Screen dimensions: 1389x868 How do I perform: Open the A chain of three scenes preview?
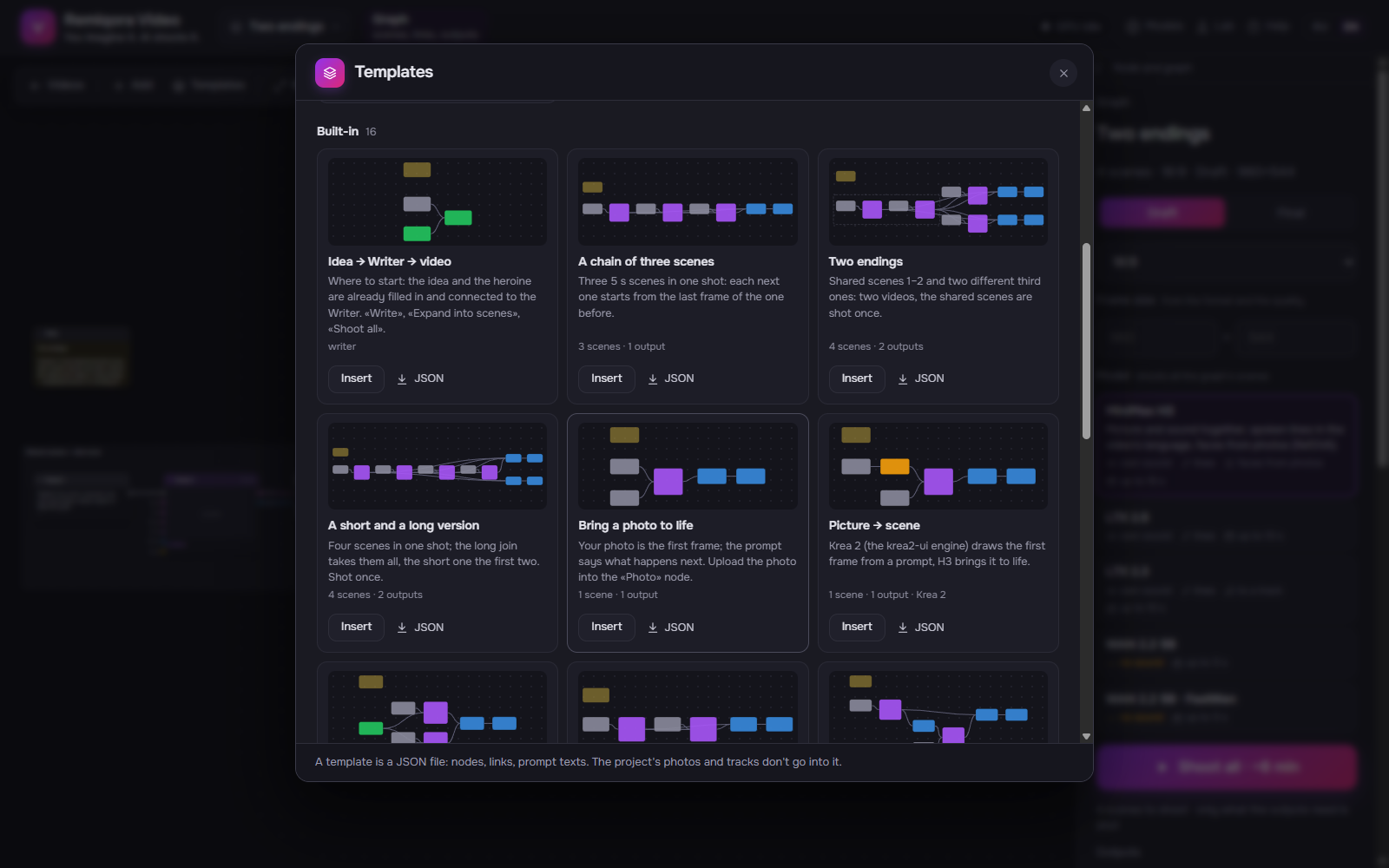(688, 201)
